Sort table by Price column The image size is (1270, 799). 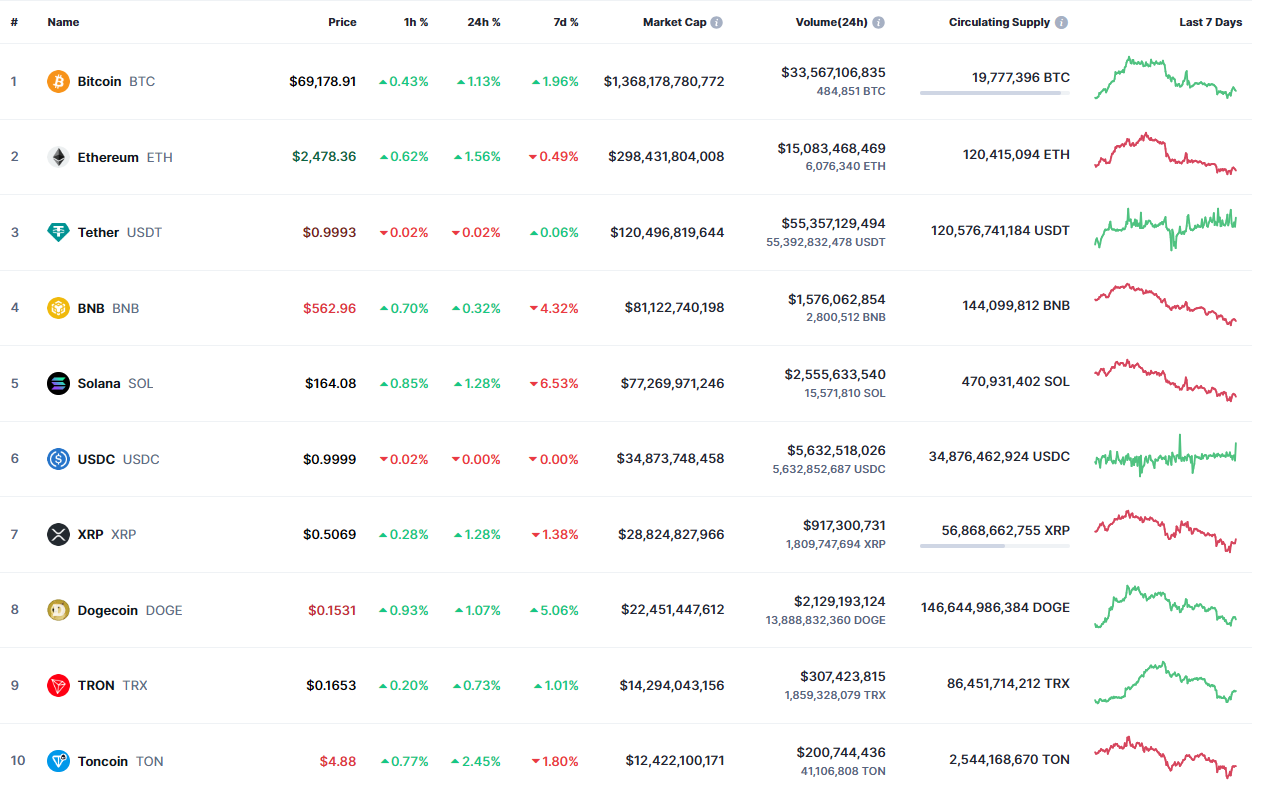coord(342,22)
